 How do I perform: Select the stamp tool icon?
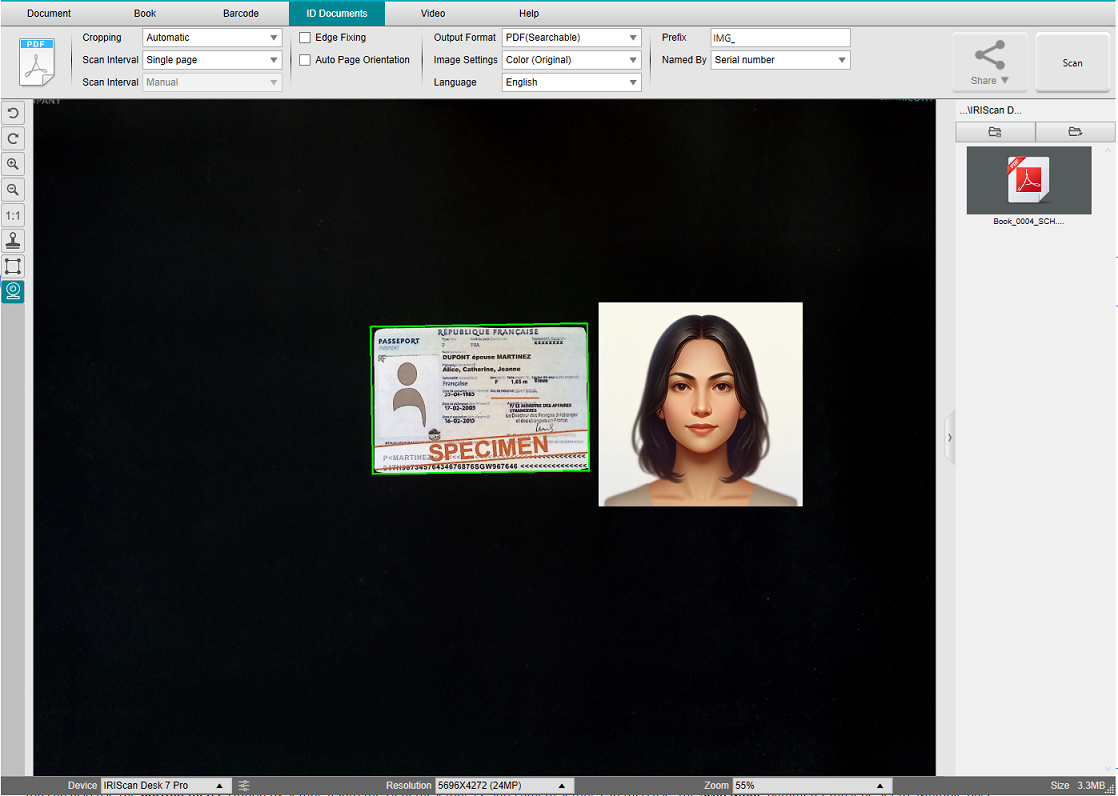13,241
